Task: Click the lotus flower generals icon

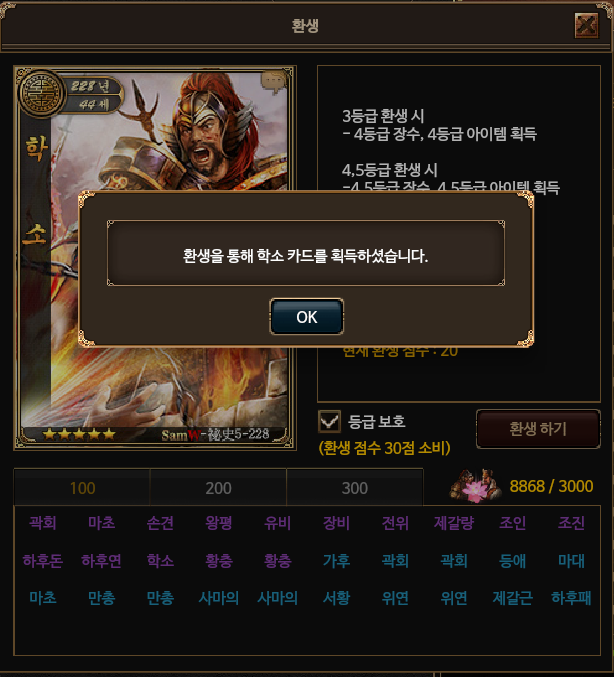Action: [475, 486]
